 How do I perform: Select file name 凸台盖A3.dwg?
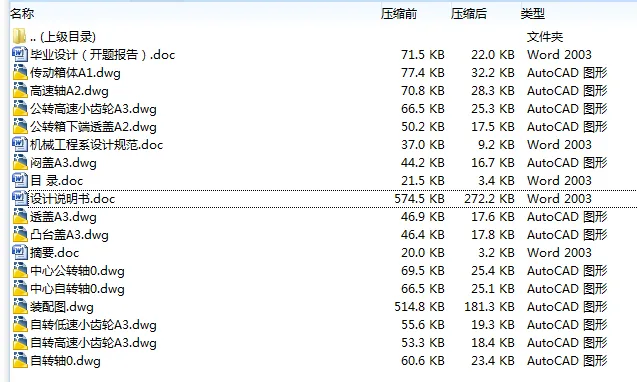(69, 234)
